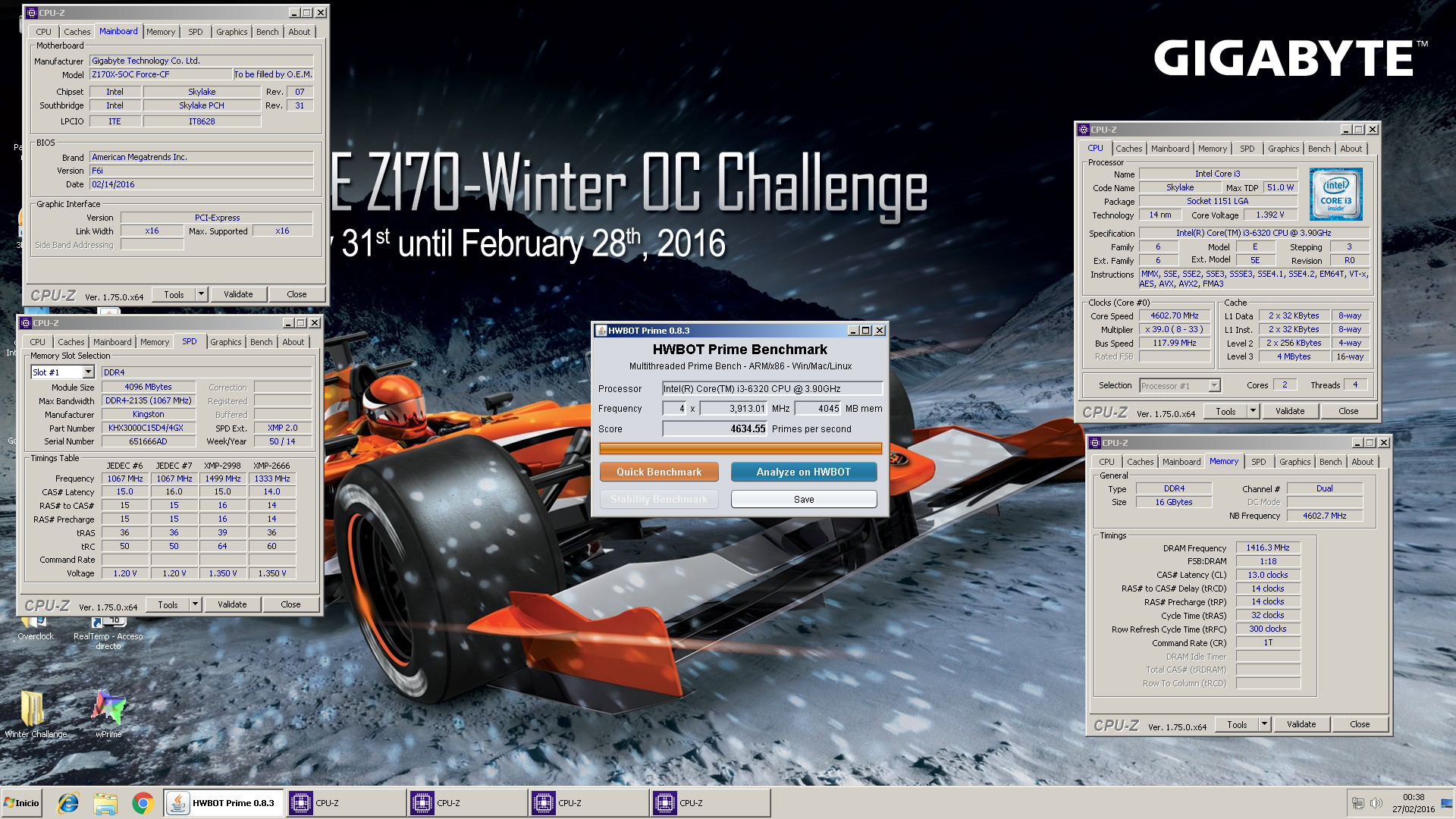Open File Explorer from taskbar
This screenshot has height=819, width=1456.
105,803
